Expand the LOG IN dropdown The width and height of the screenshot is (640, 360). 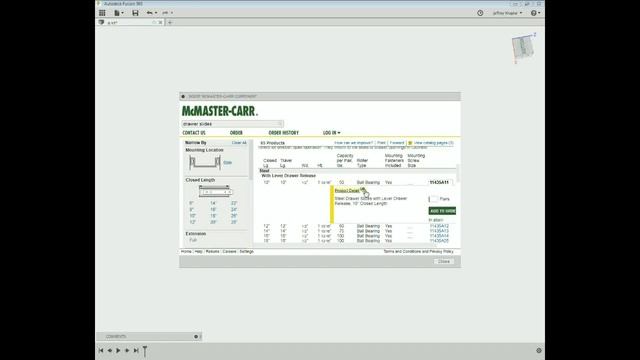click(331, 133)
